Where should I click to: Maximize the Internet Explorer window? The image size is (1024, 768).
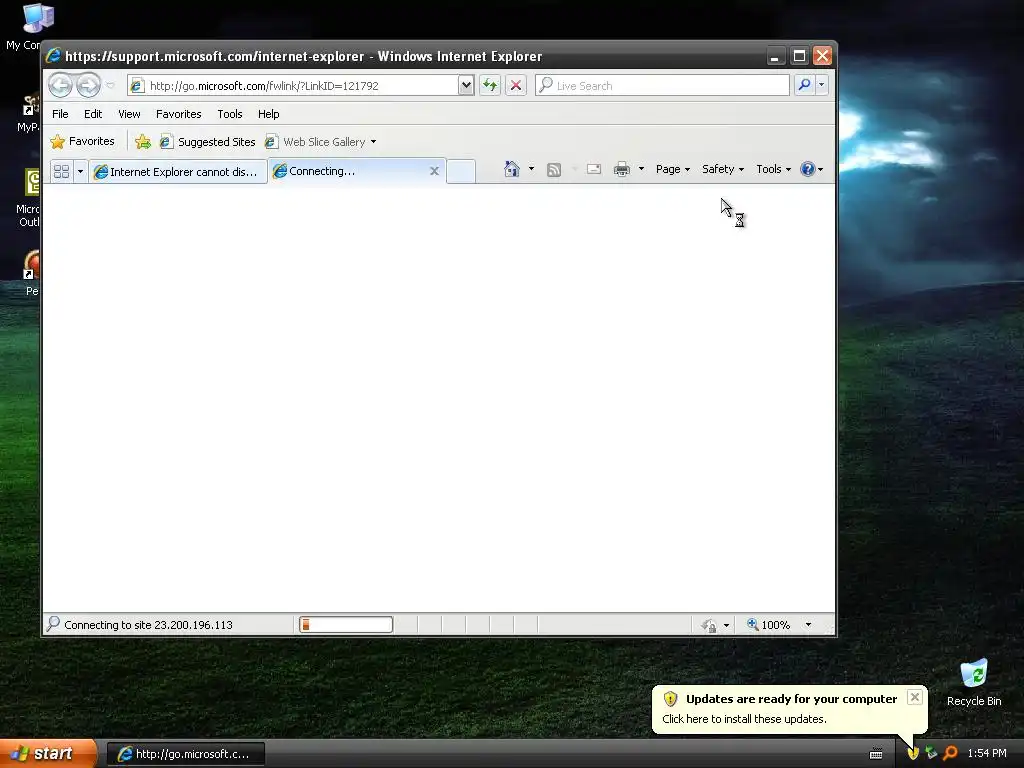pos(799,56)
